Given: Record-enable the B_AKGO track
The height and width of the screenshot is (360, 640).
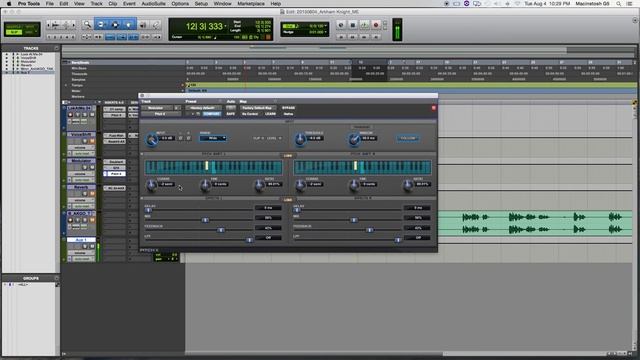Looking at the screenshot, I should pyautogui.click(x=70, y=220).
